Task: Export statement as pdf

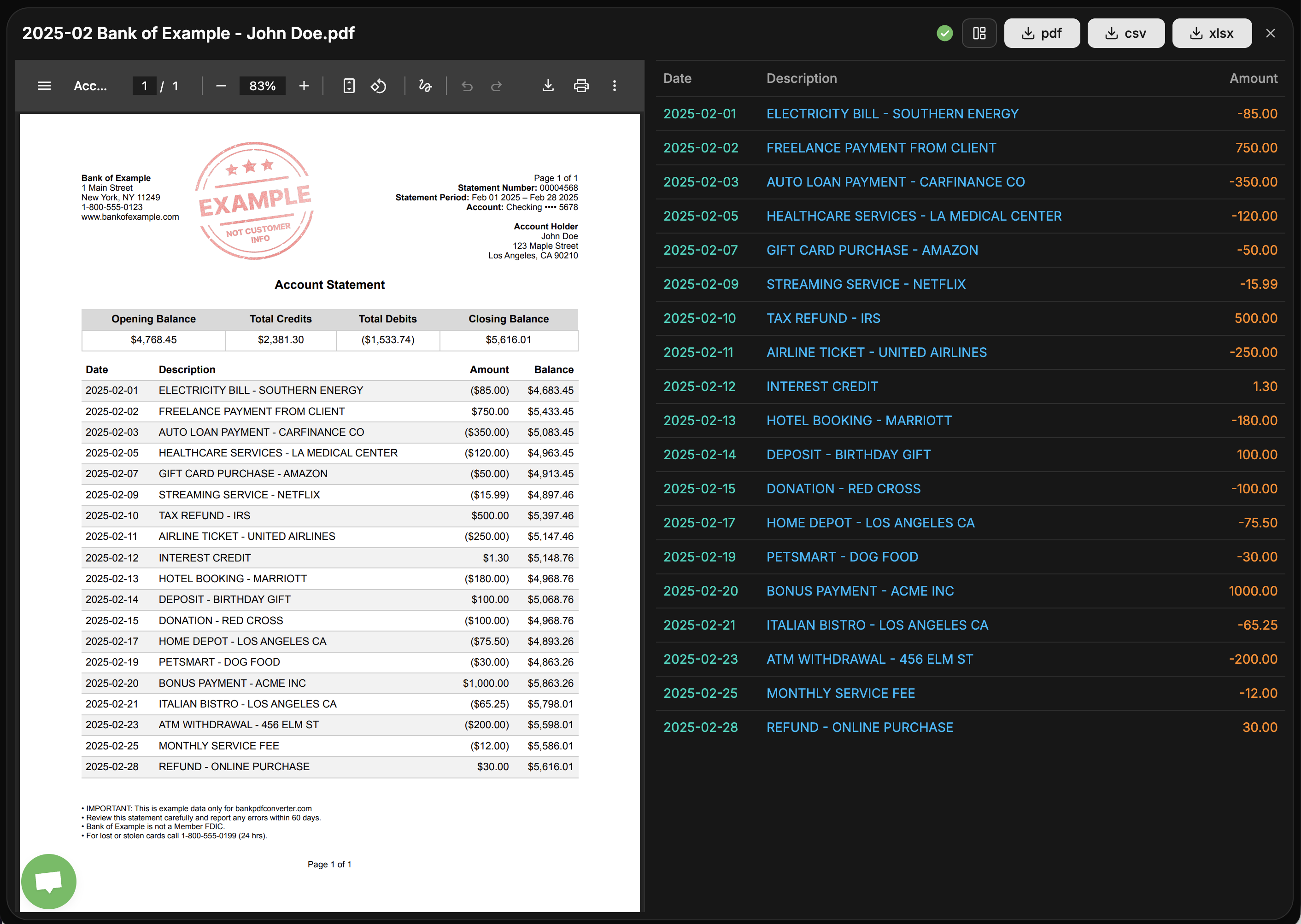Action: pyautogui.click(x=1042, y=34)
